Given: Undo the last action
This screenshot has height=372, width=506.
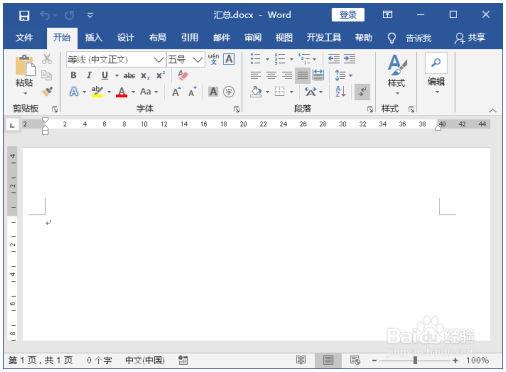Looking at the screenshot, I should click(x=46, y=15).
